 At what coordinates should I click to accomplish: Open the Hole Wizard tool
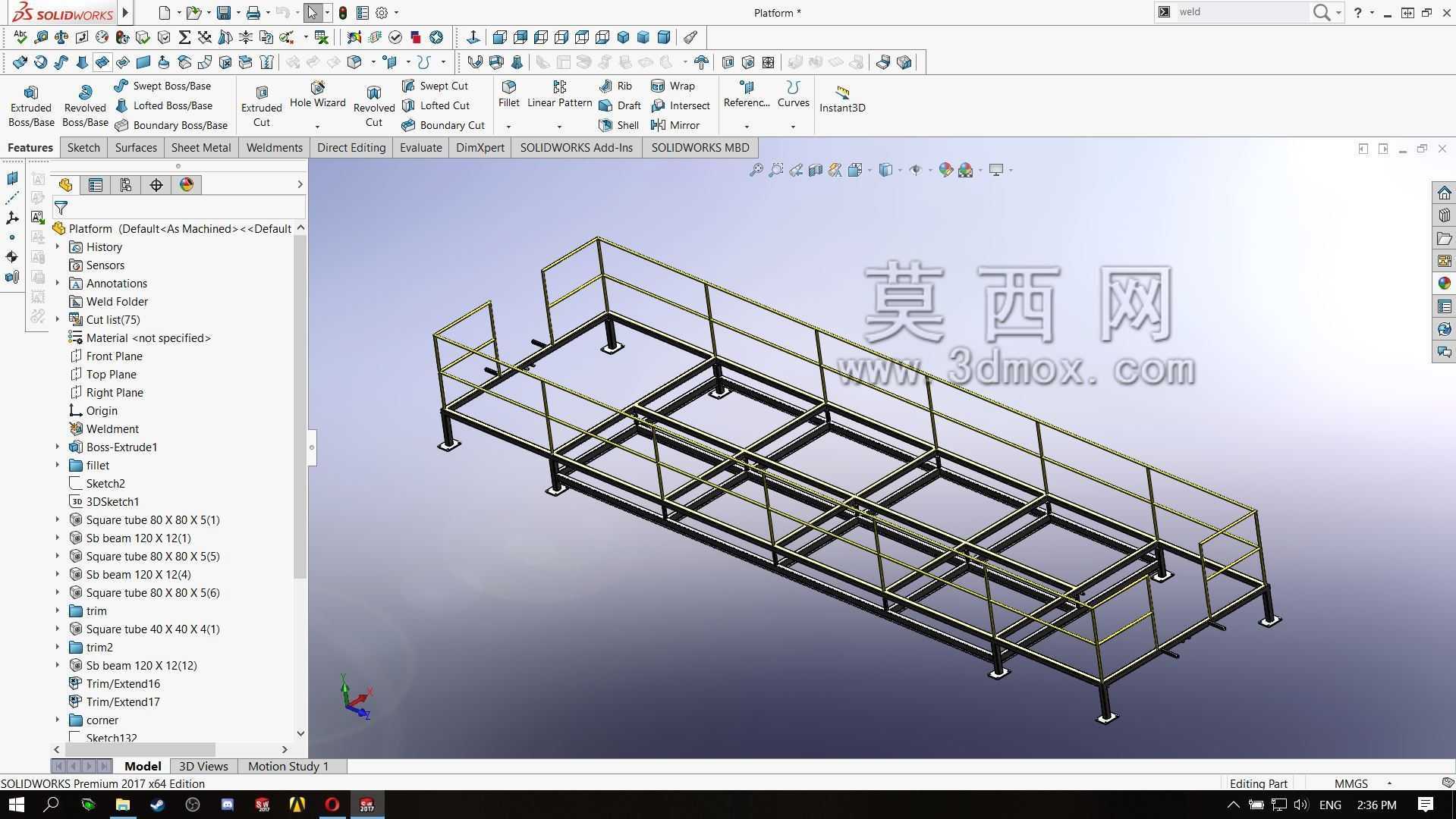317,96
